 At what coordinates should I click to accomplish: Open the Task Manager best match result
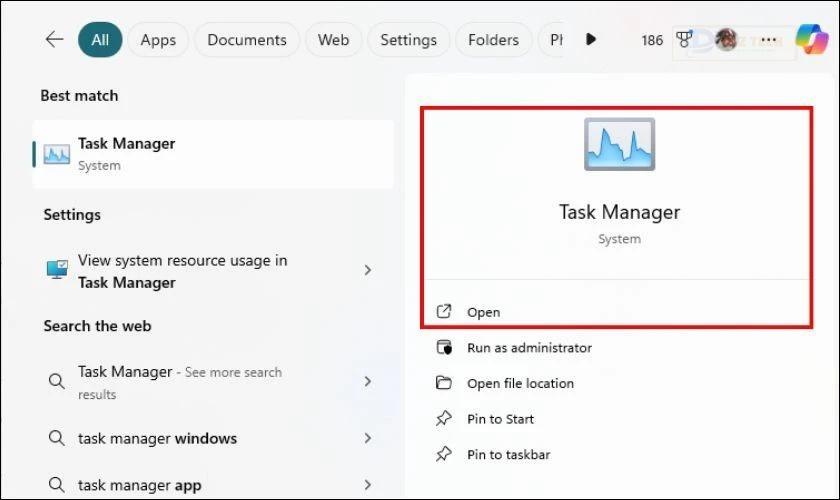213,154
